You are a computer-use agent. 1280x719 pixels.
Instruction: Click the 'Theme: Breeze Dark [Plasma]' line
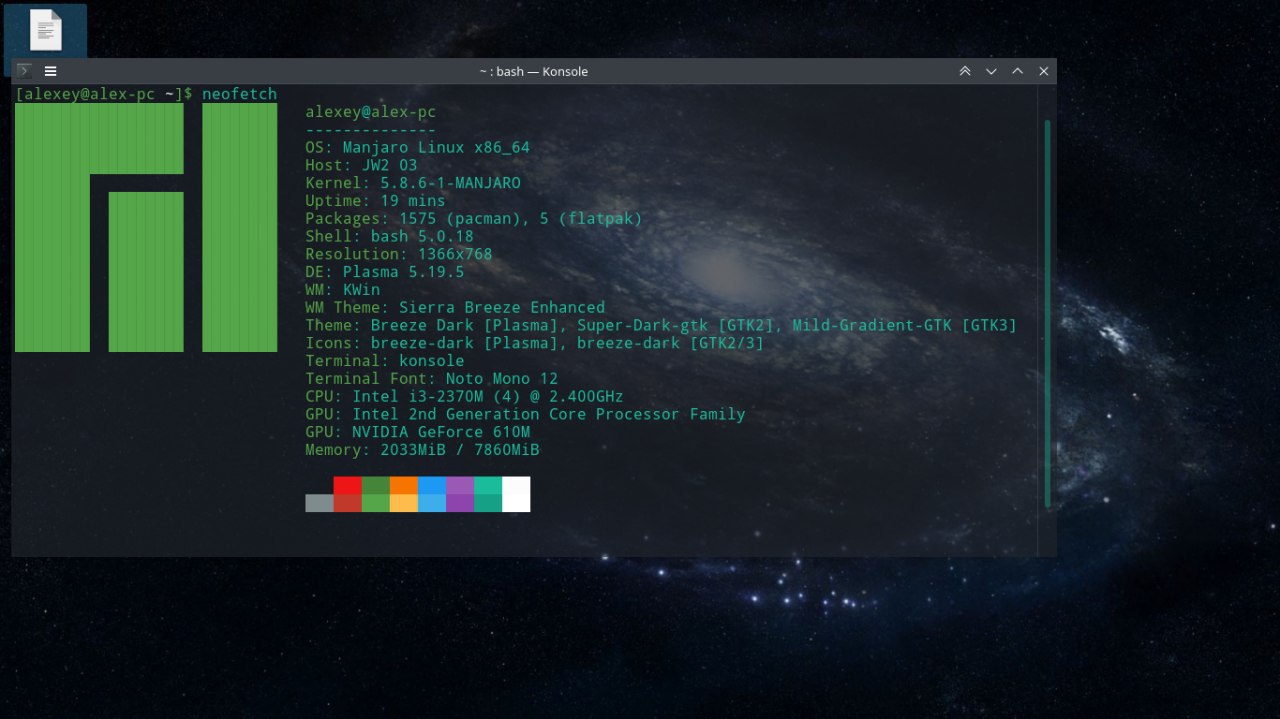tap(661, 325)
